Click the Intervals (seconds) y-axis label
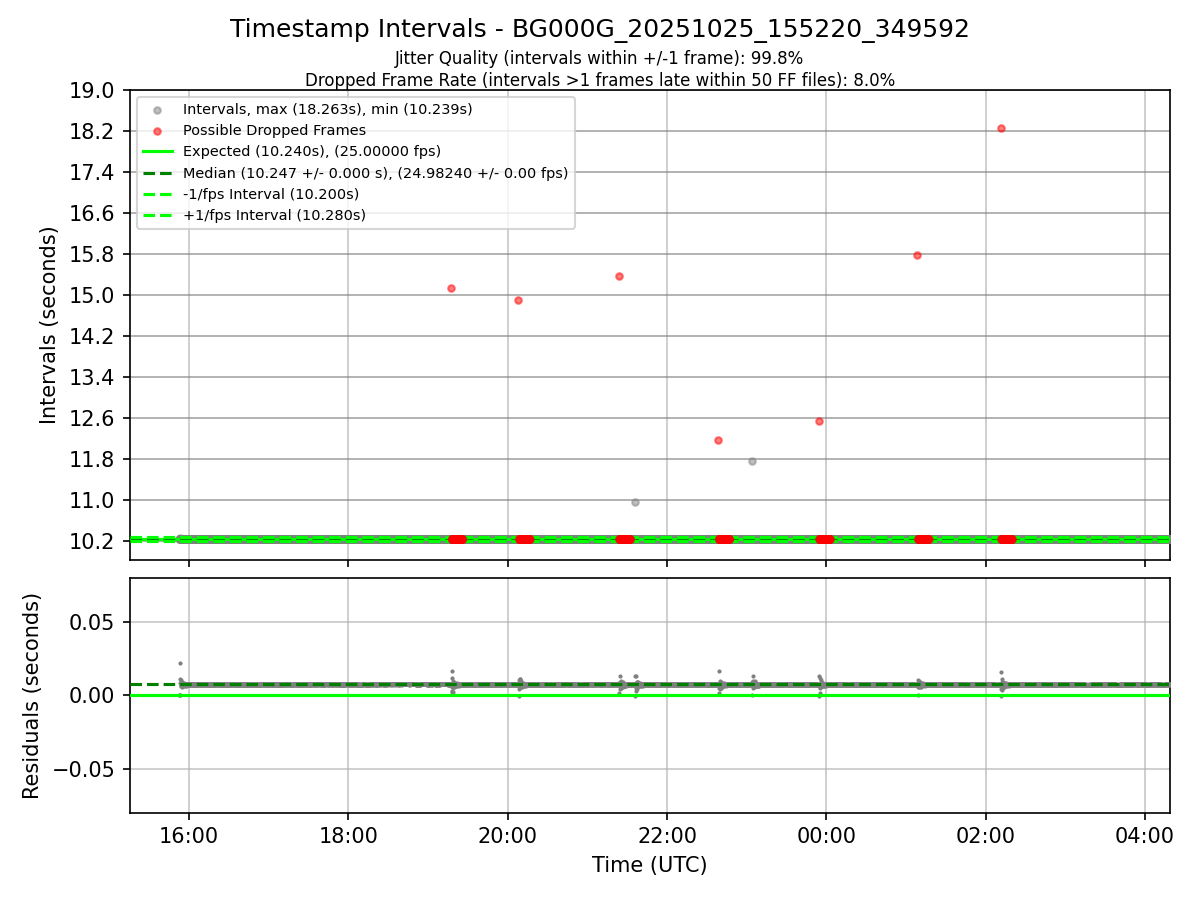Viewport: 1200px width, 900px height. [49, 325]
